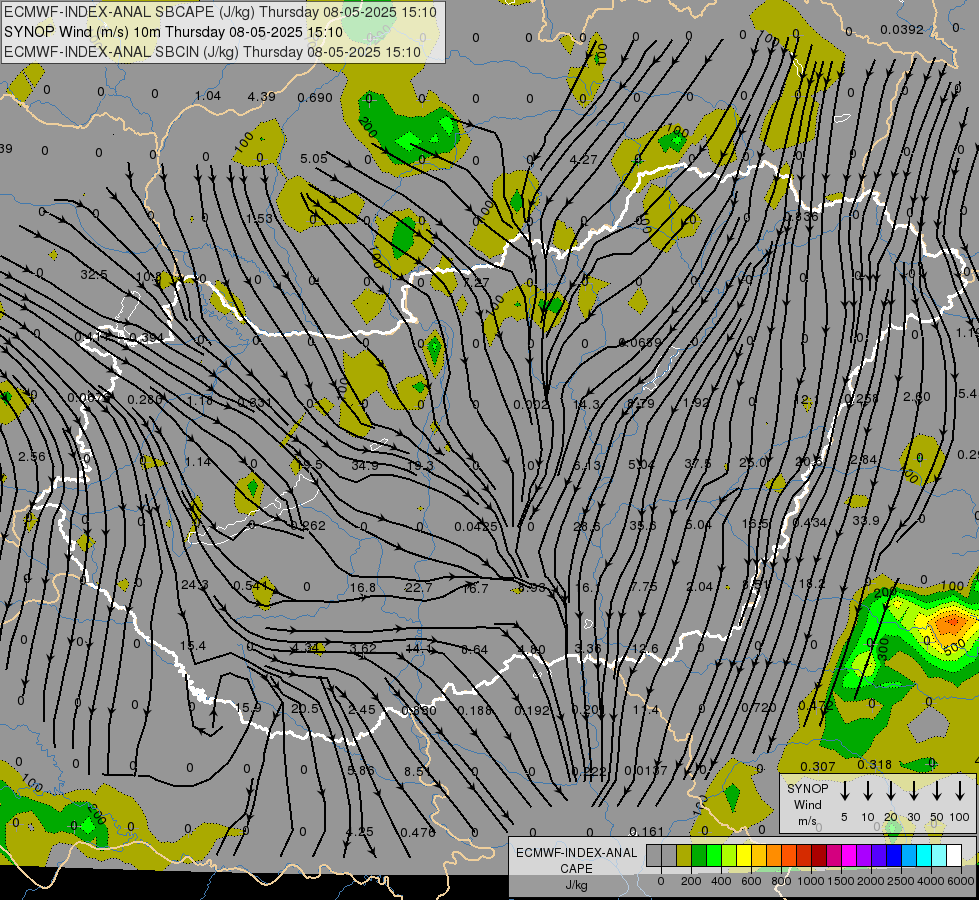The height and width of the screenshot is (900, 979).
Task: Click the ECMWF-INDEX-ANAL CAPE legend label
Action: 576,860
